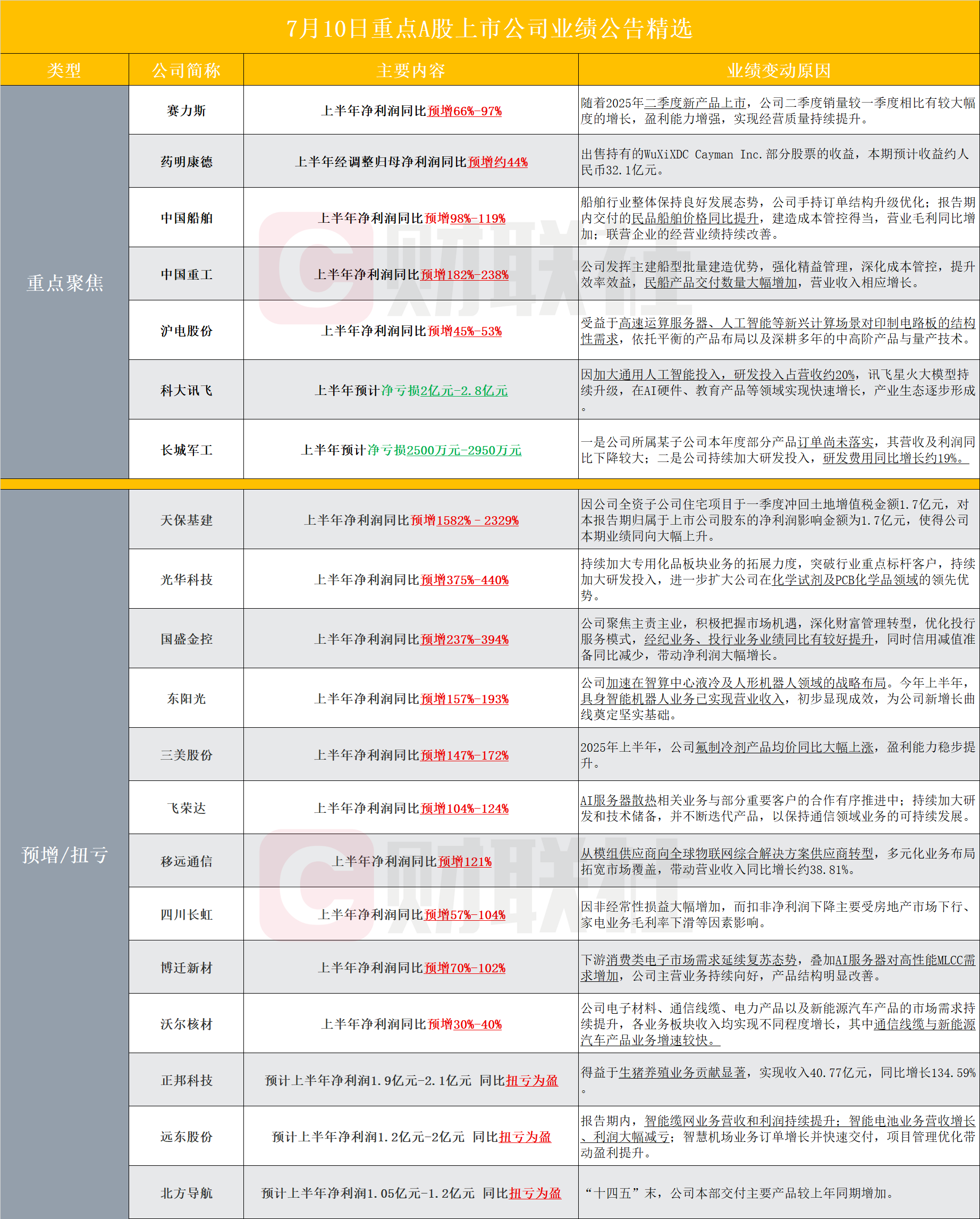
Task: Click underlined AI服务器散热 text
Action: 618,801
